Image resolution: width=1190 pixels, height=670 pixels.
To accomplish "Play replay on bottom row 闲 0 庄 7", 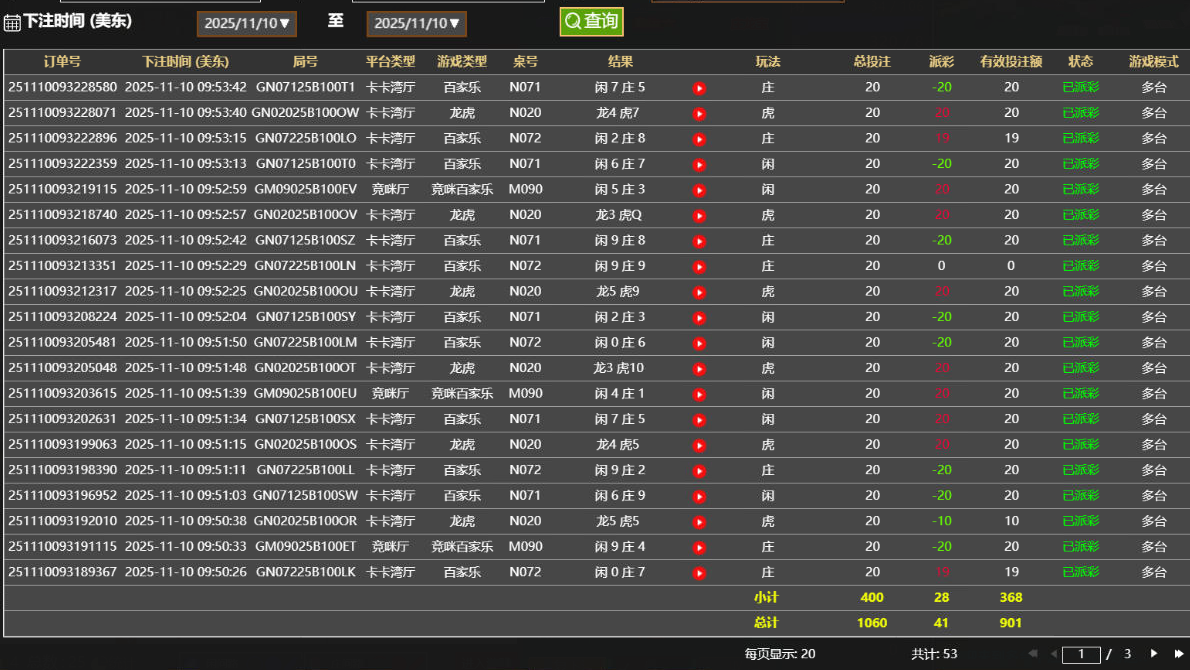I will (x=697, y=572).
